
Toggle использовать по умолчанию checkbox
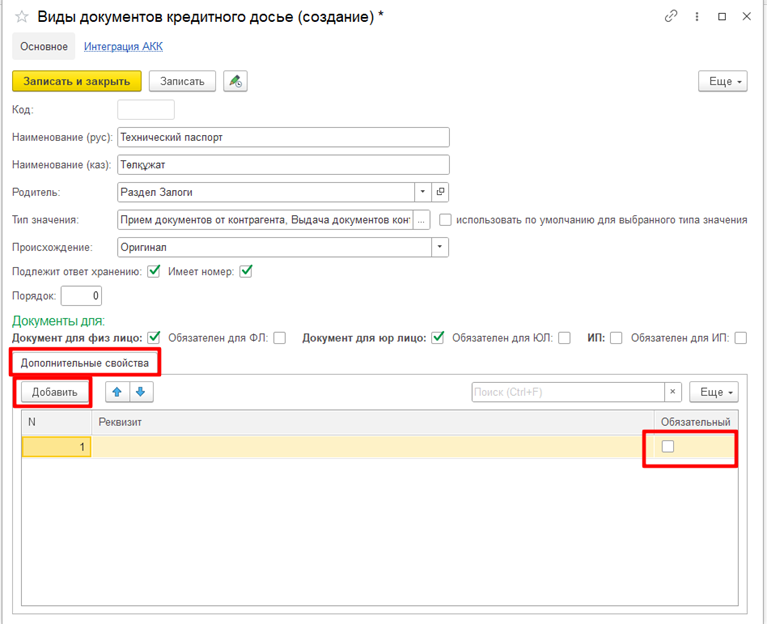445,220
